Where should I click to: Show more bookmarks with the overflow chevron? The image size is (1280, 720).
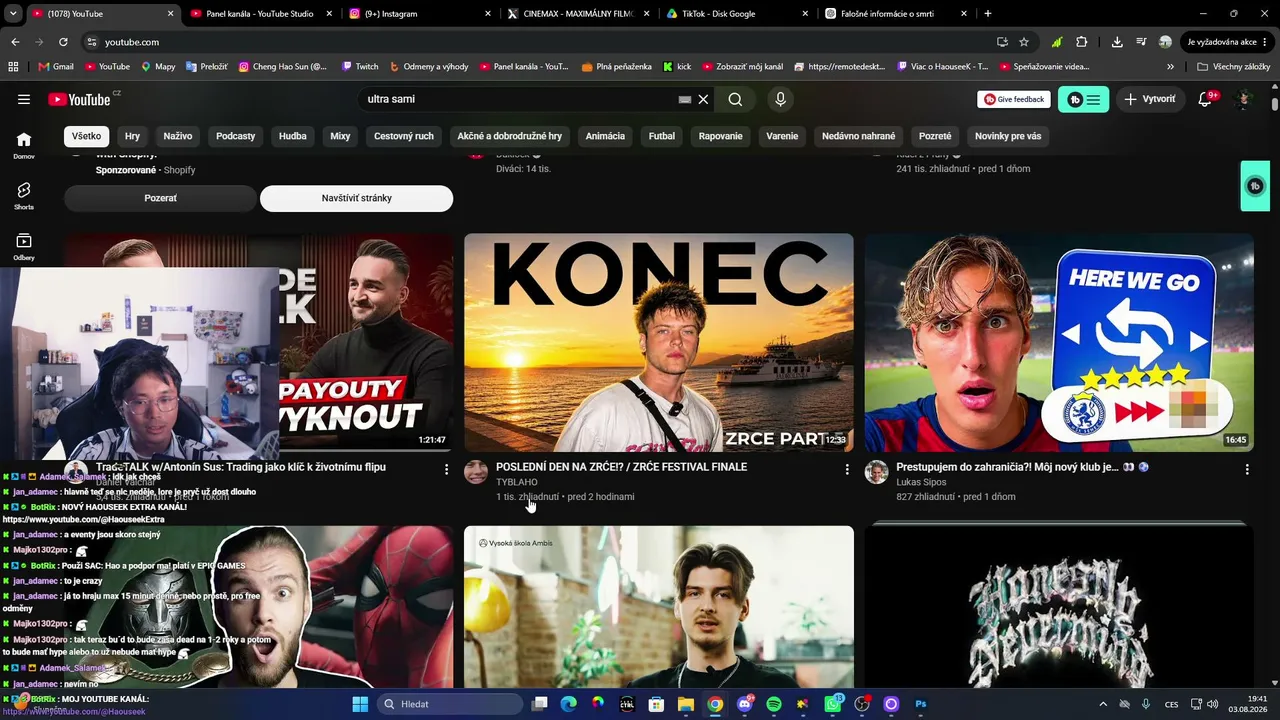1171,66
